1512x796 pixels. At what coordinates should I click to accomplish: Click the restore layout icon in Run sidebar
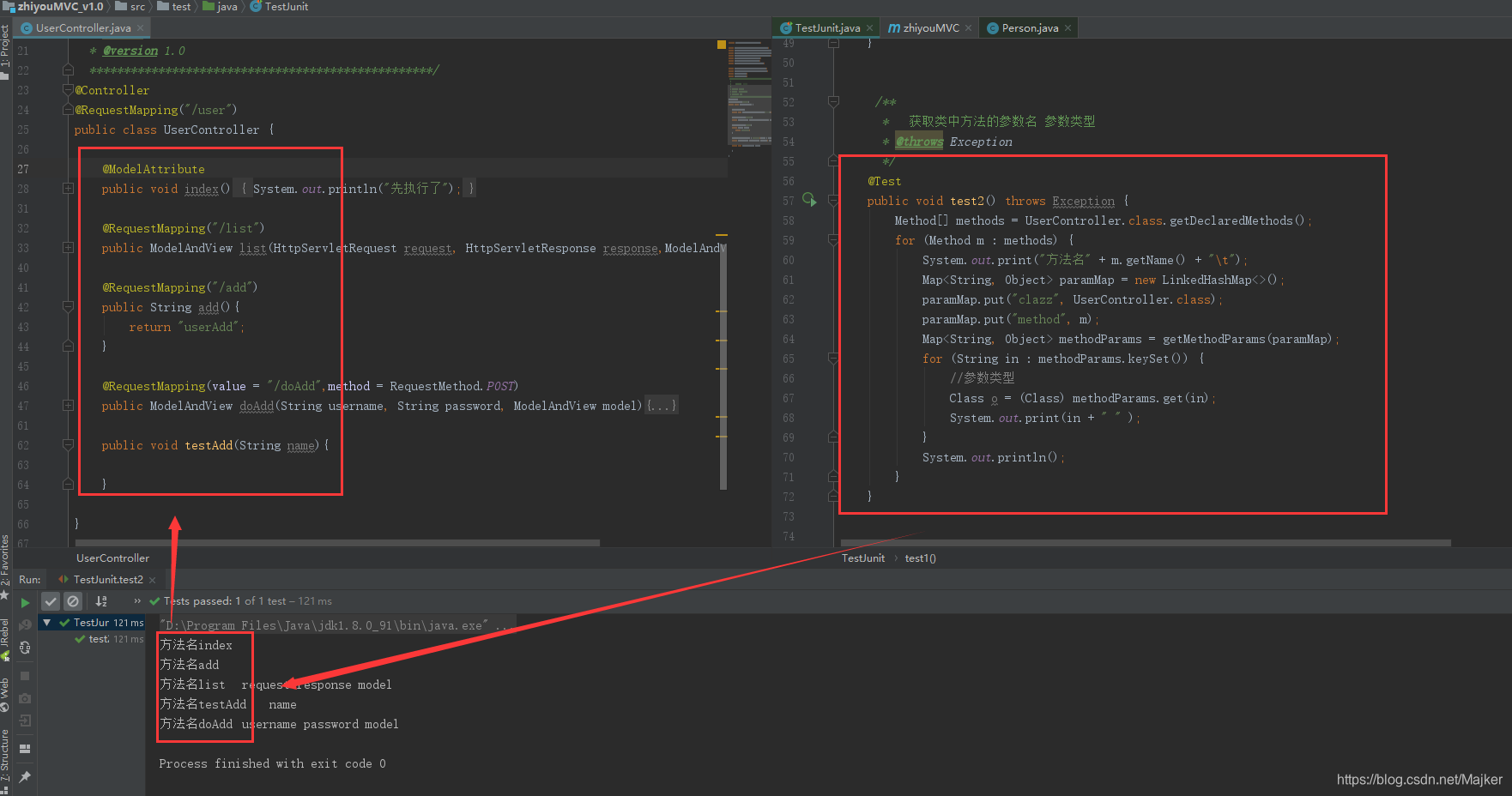pos(25,749)
